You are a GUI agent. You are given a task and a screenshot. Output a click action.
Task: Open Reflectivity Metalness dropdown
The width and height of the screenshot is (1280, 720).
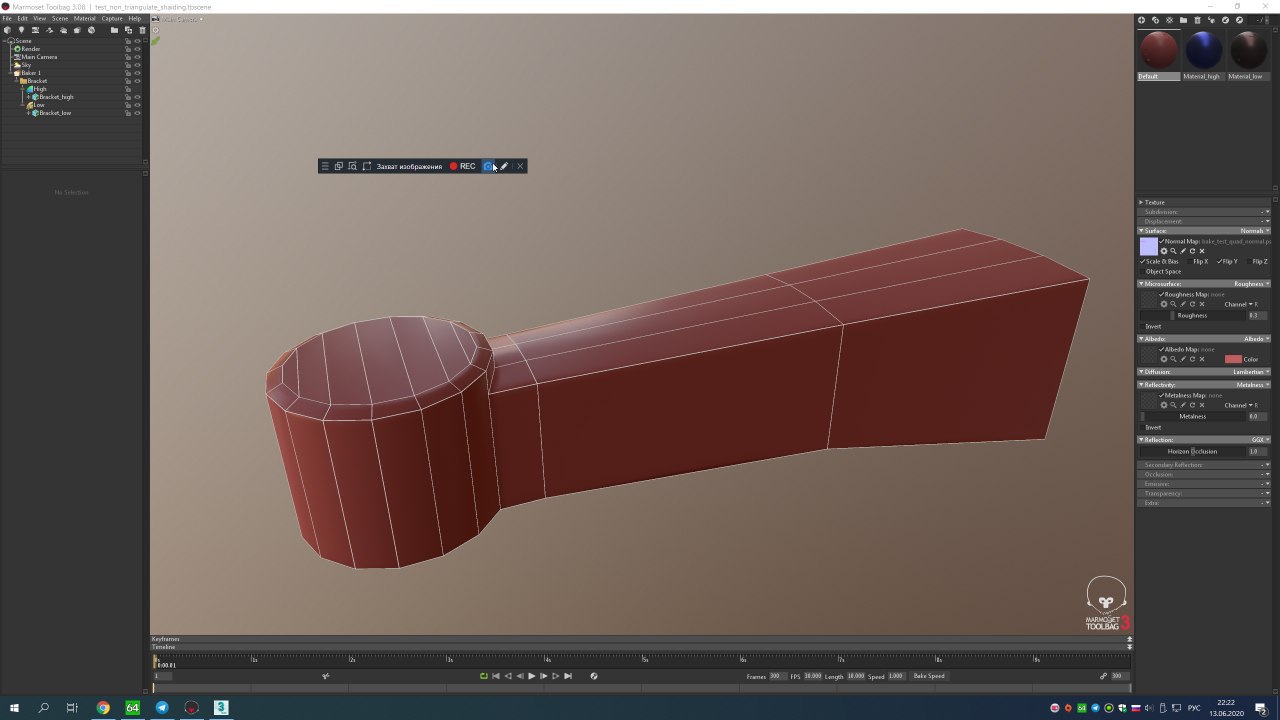(1253, 385)
